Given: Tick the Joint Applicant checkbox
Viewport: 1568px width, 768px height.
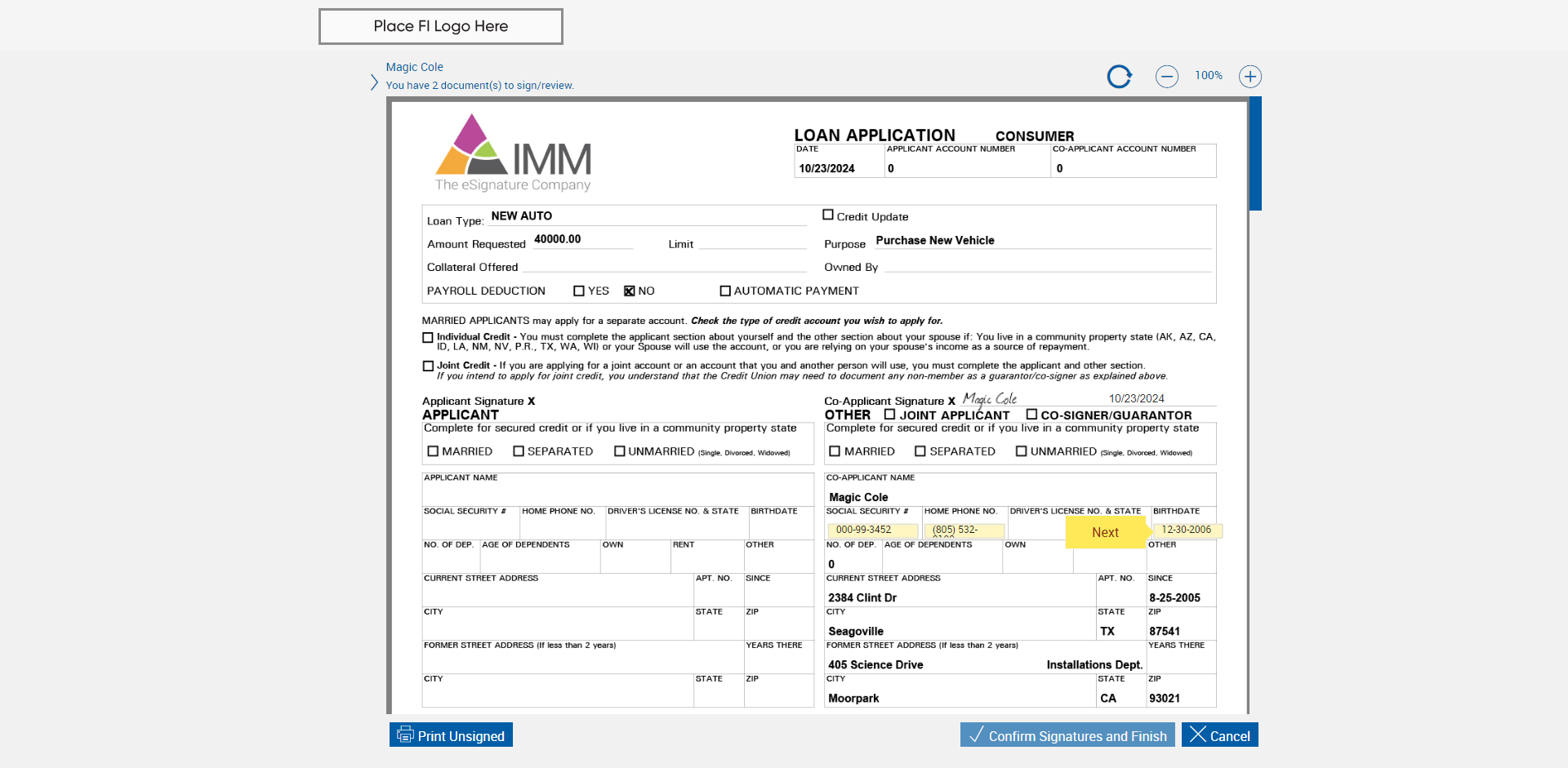Looking at the screenshot, I should click(x=890, y=414).
